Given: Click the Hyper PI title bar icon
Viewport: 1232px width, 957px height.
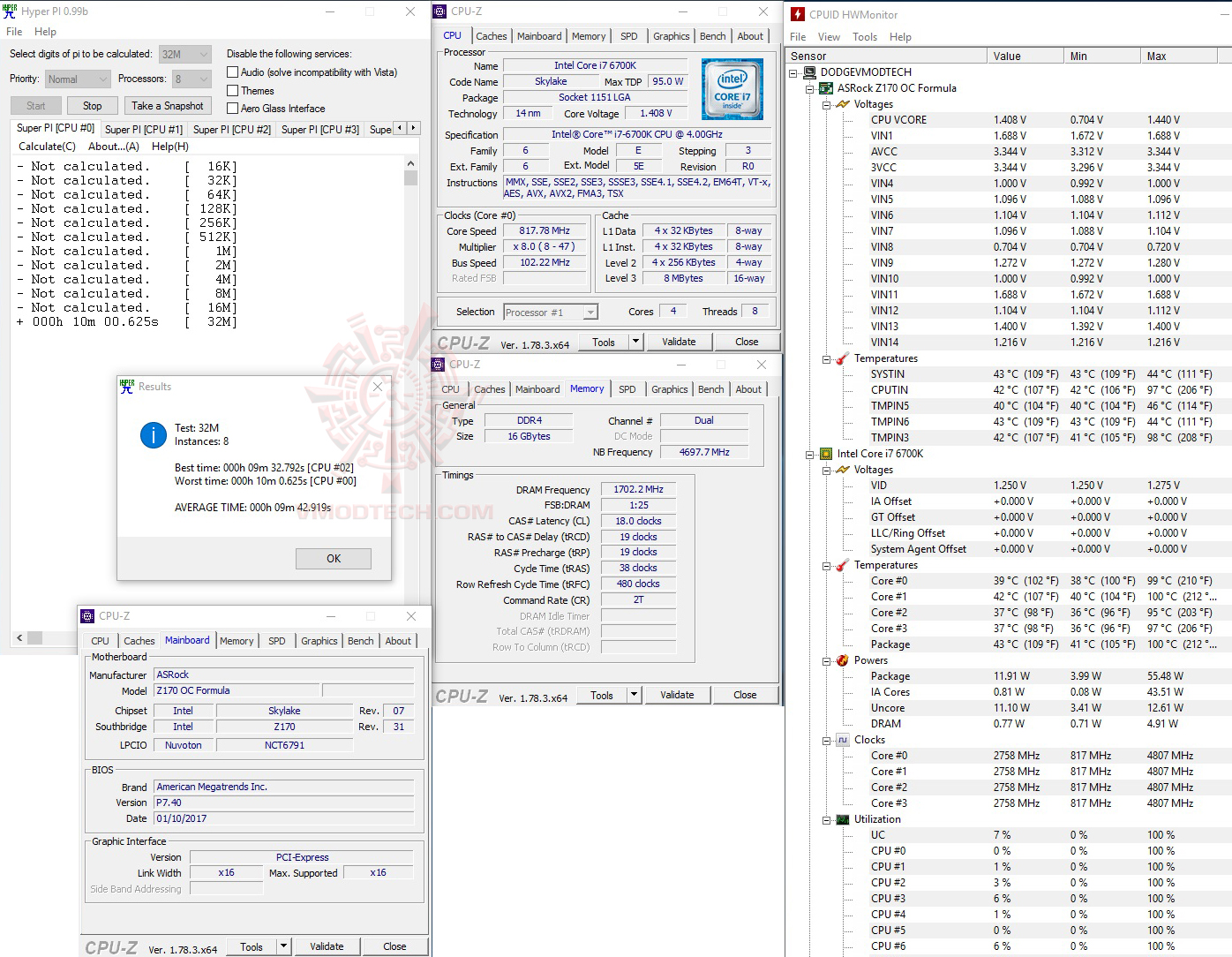Looking at the screenshot, I should 10,11.
